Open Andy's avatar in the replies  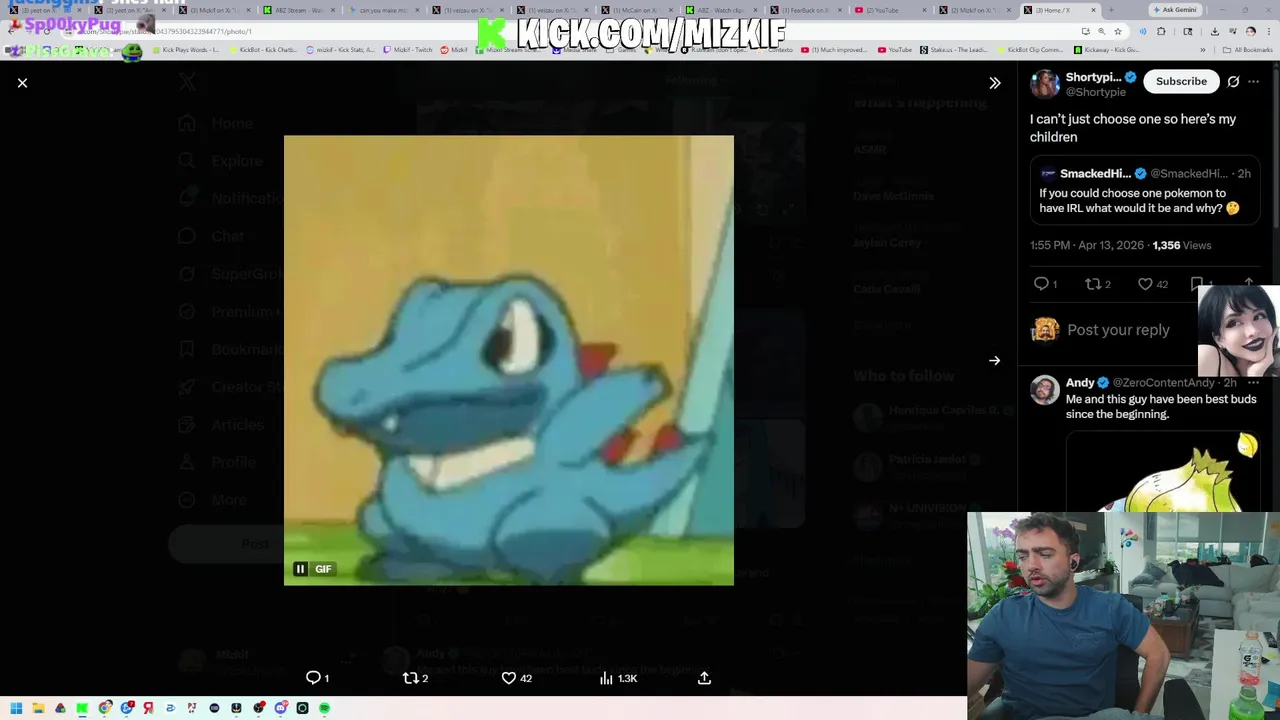tap(1045, 389)
